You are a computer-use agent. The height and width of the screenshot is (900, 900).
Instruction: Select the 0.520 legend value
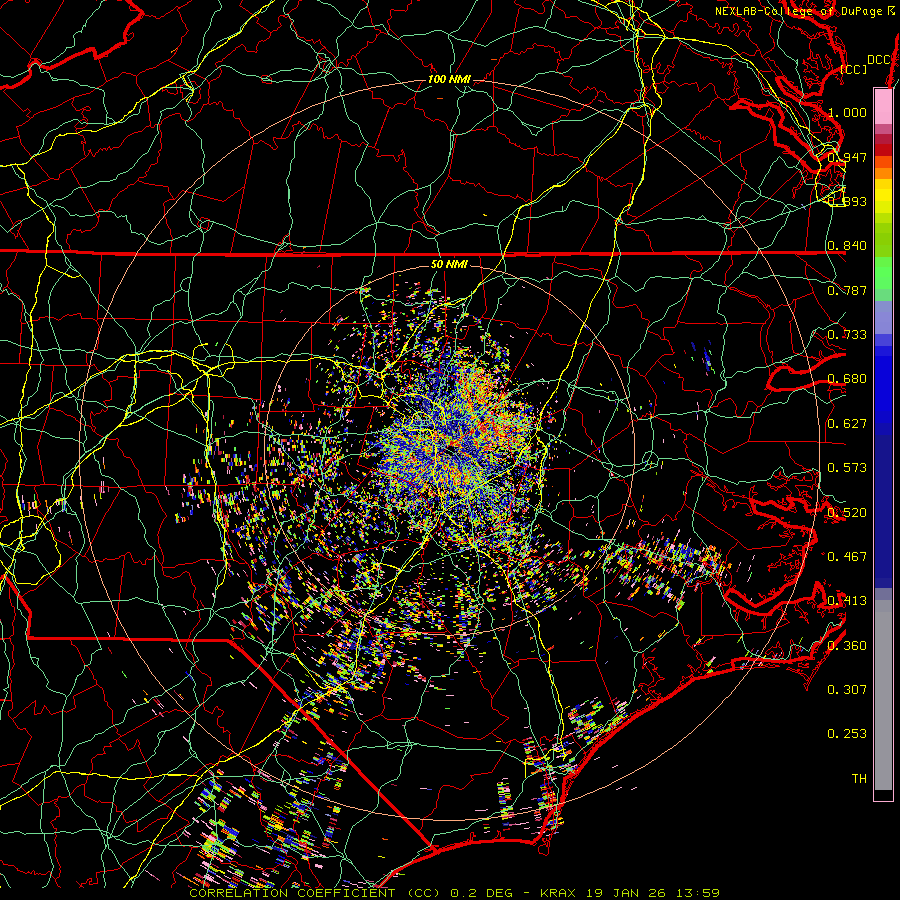tap(847, 513)
